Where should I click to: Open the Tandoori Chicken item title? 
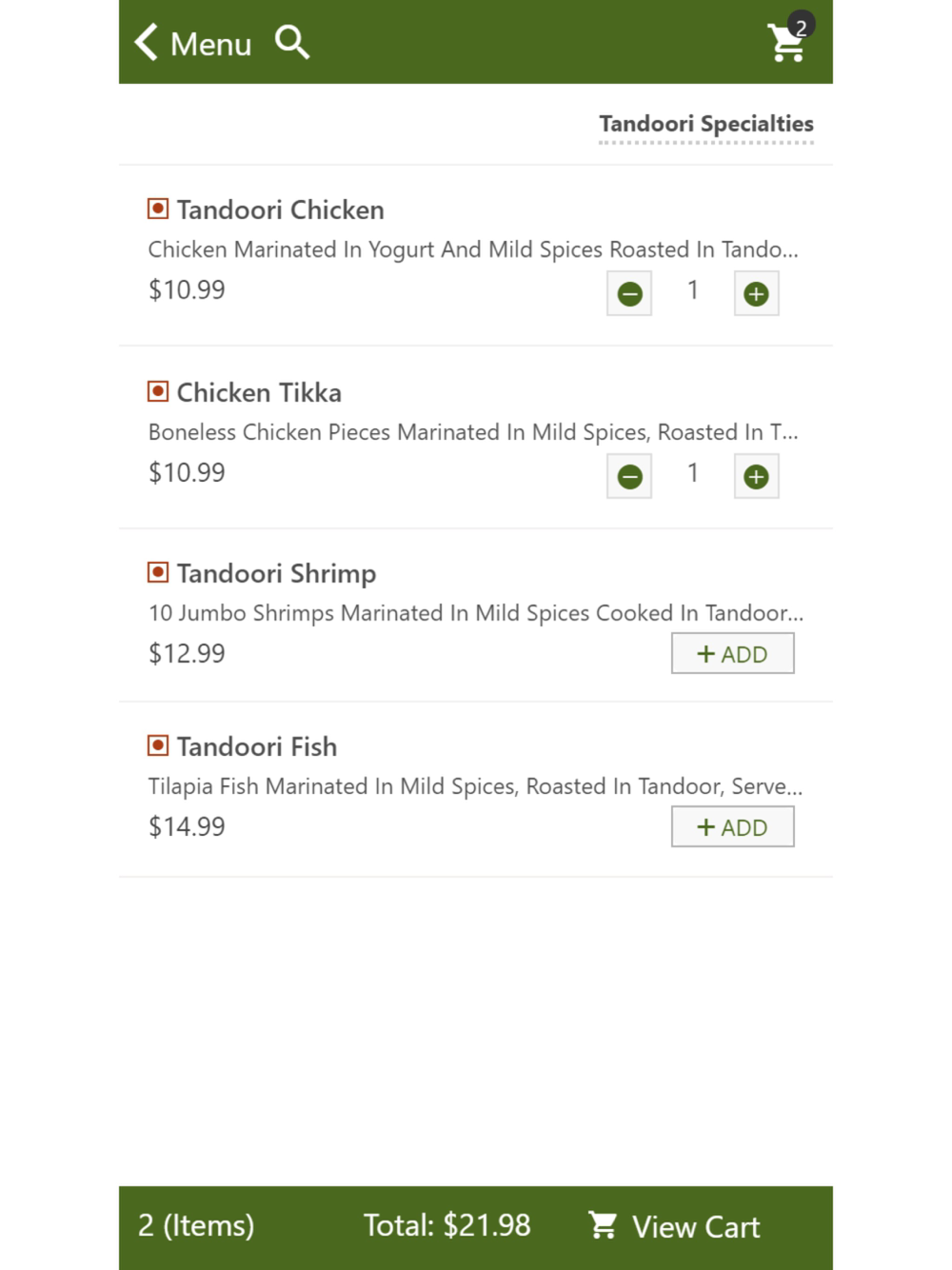281,209
